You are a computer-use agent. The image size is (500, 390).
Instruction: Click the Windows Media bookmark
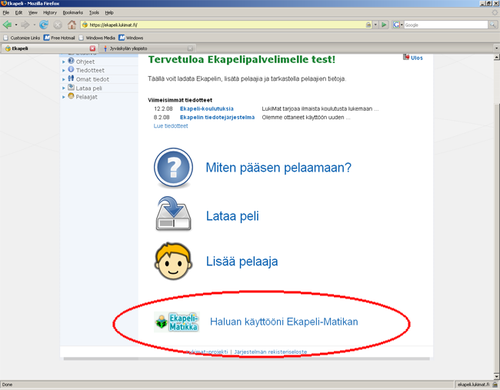coord(97,38)
